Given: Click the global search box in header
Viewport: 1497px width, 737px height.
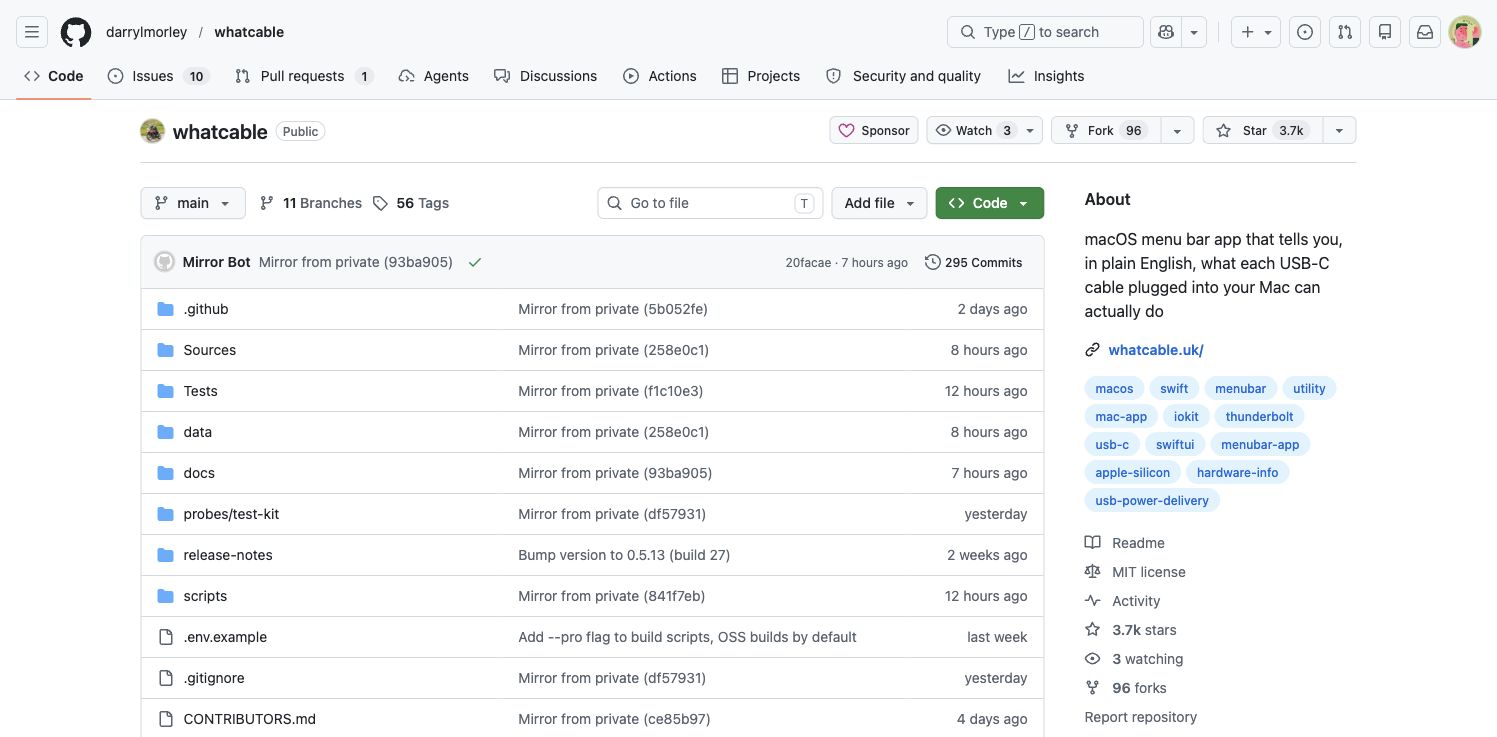Looking at the screenshot, I should [1045, 32].
